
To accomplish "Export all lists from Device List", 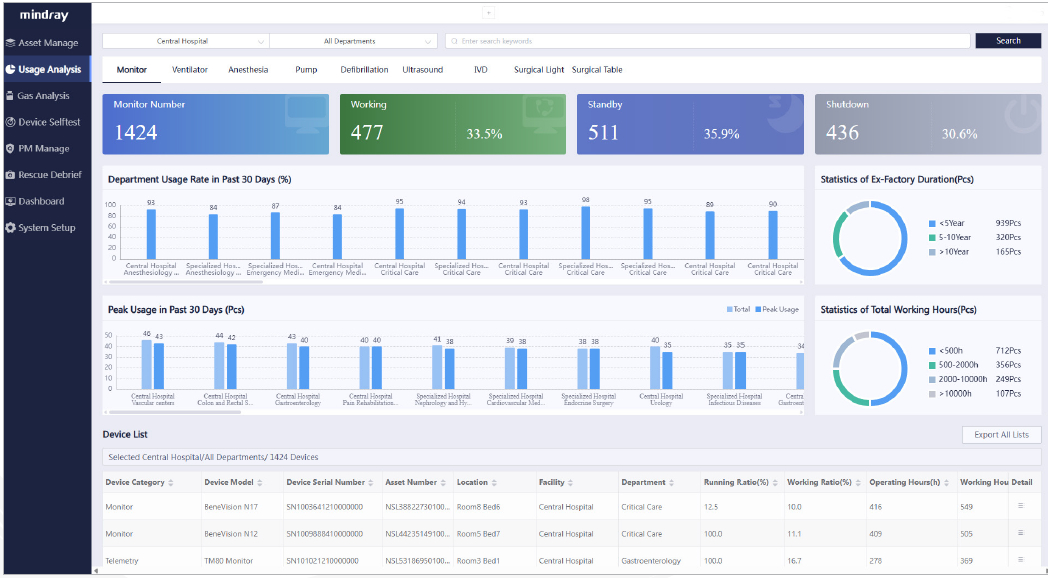I will [1001, 434].
